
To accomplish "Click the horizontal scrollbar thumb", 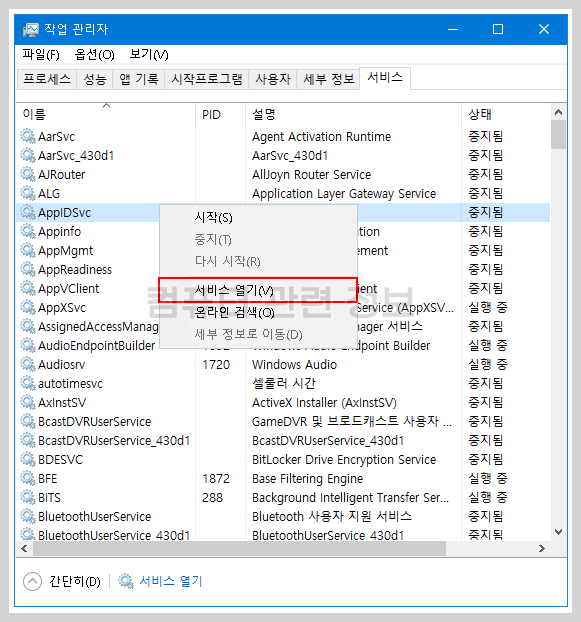I will (x=240, y=549).
